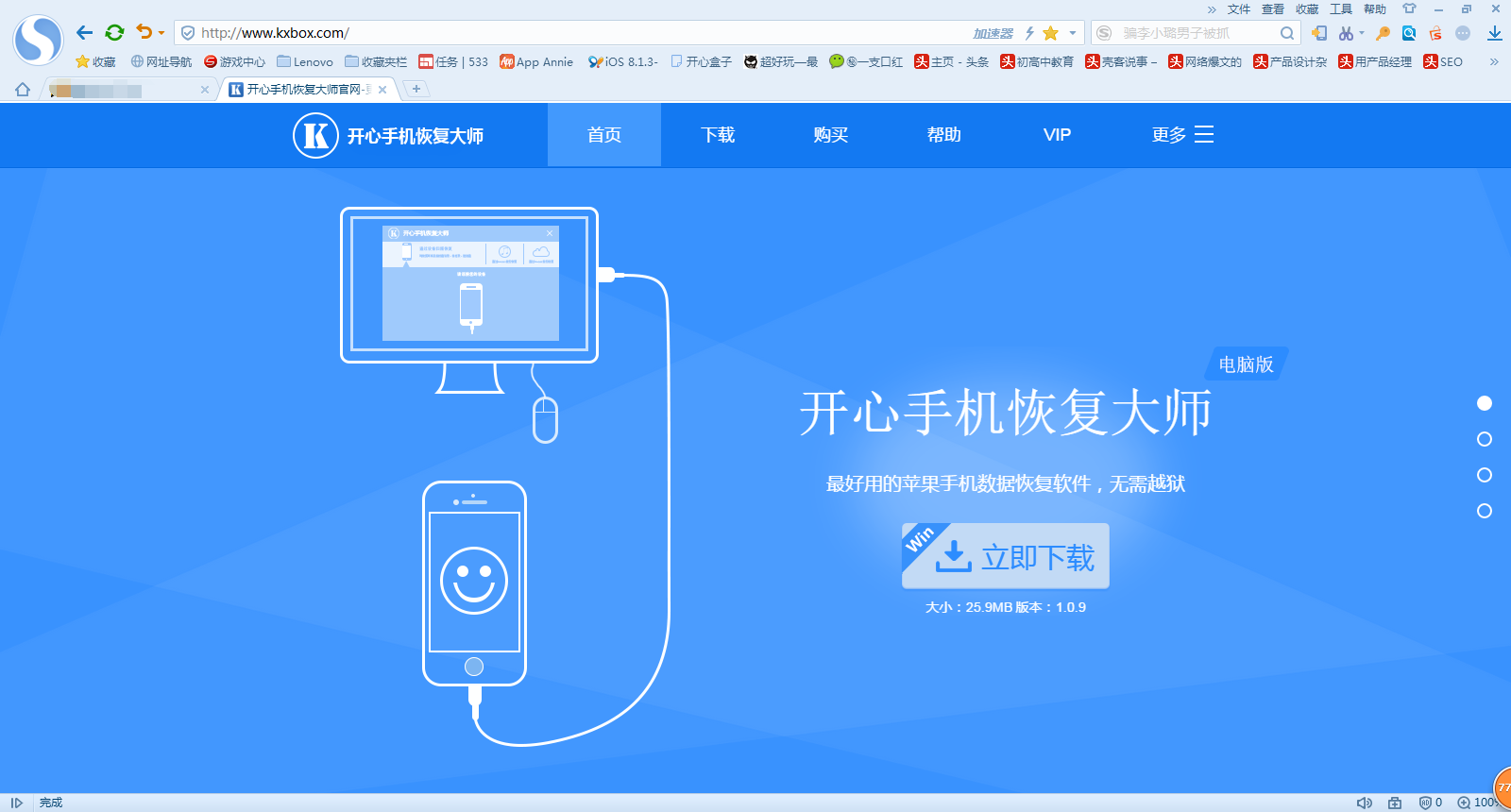Open the 工具 menu

[x=1341, y=9]
